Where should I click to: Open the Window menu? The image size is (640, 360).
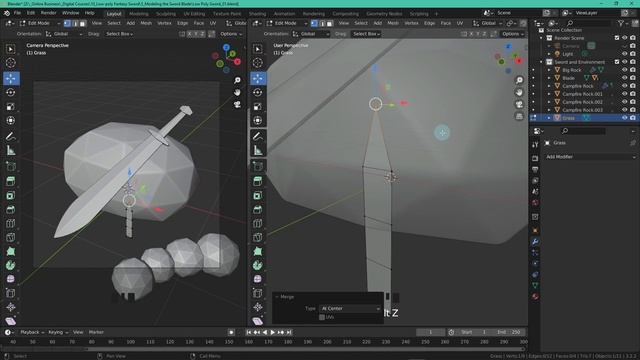click(x=70, y=13)
